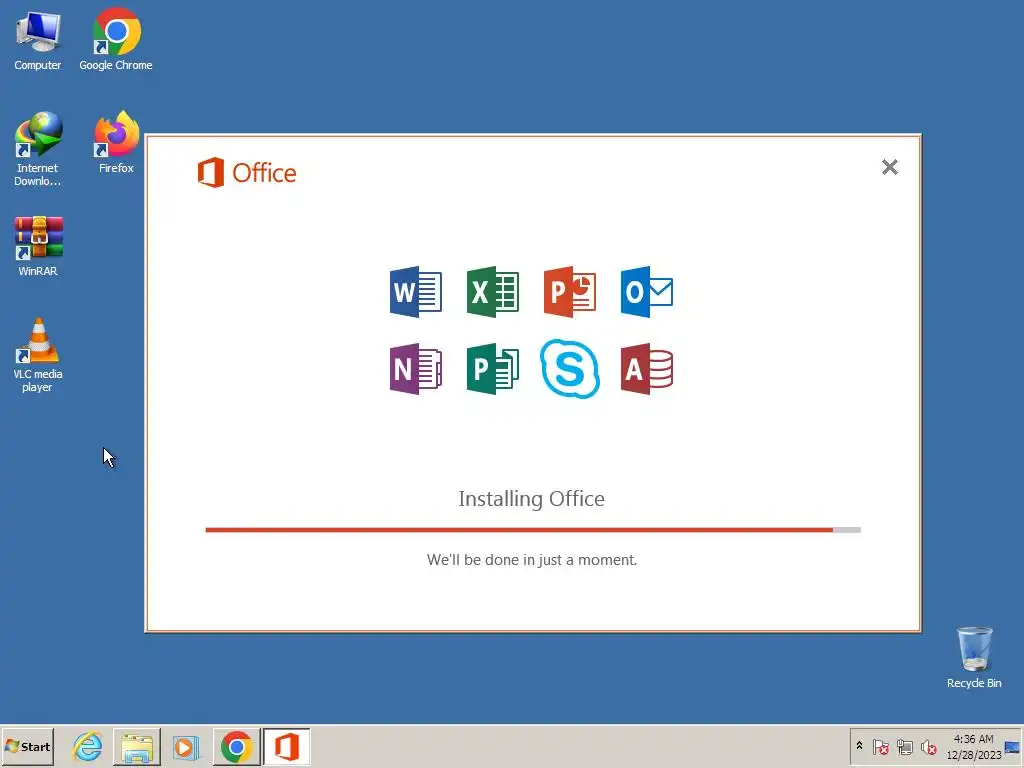Select the Firefox desktop shortcut
This screenshot has width=1024, height=768.
[x=116, y=142]
